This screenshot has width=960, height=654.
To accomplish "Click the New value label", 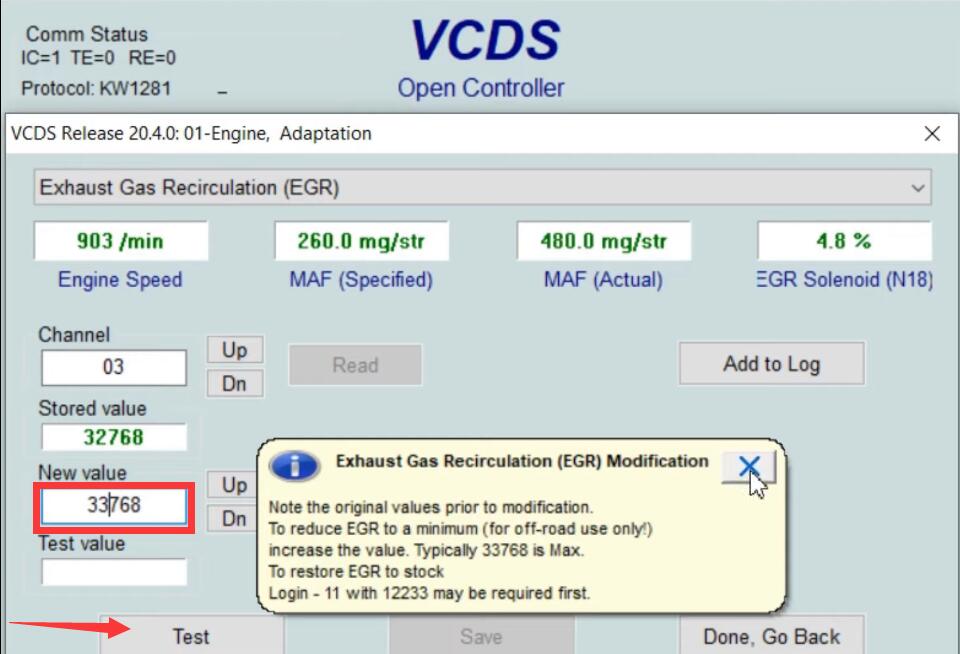I will [x=83, y=473].
